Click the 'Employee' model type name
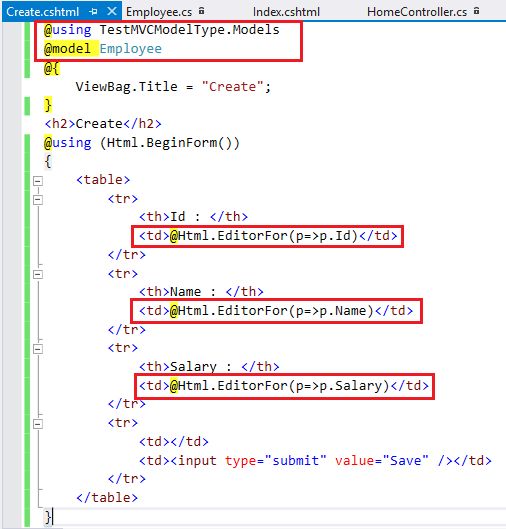The height and width of the screenshot is (529, 506). (x=131, y=49)
